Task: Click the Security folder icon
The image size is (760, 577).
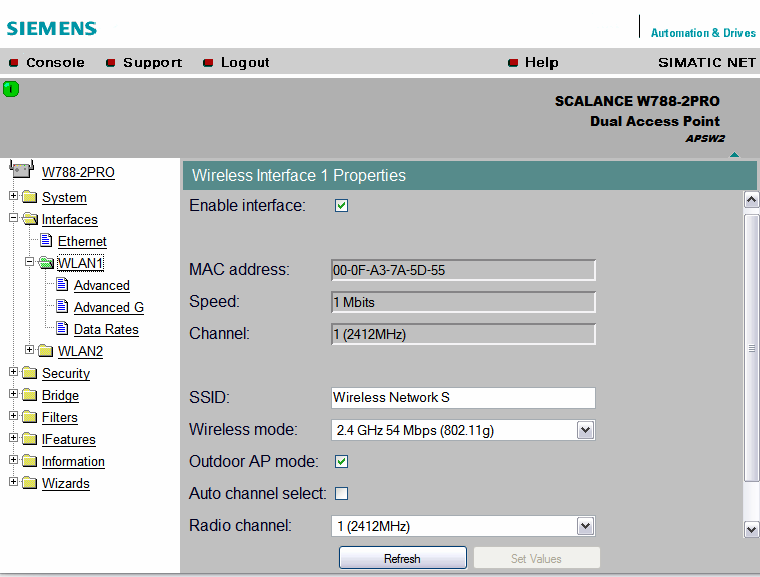Action: click(x=30, y=372)
